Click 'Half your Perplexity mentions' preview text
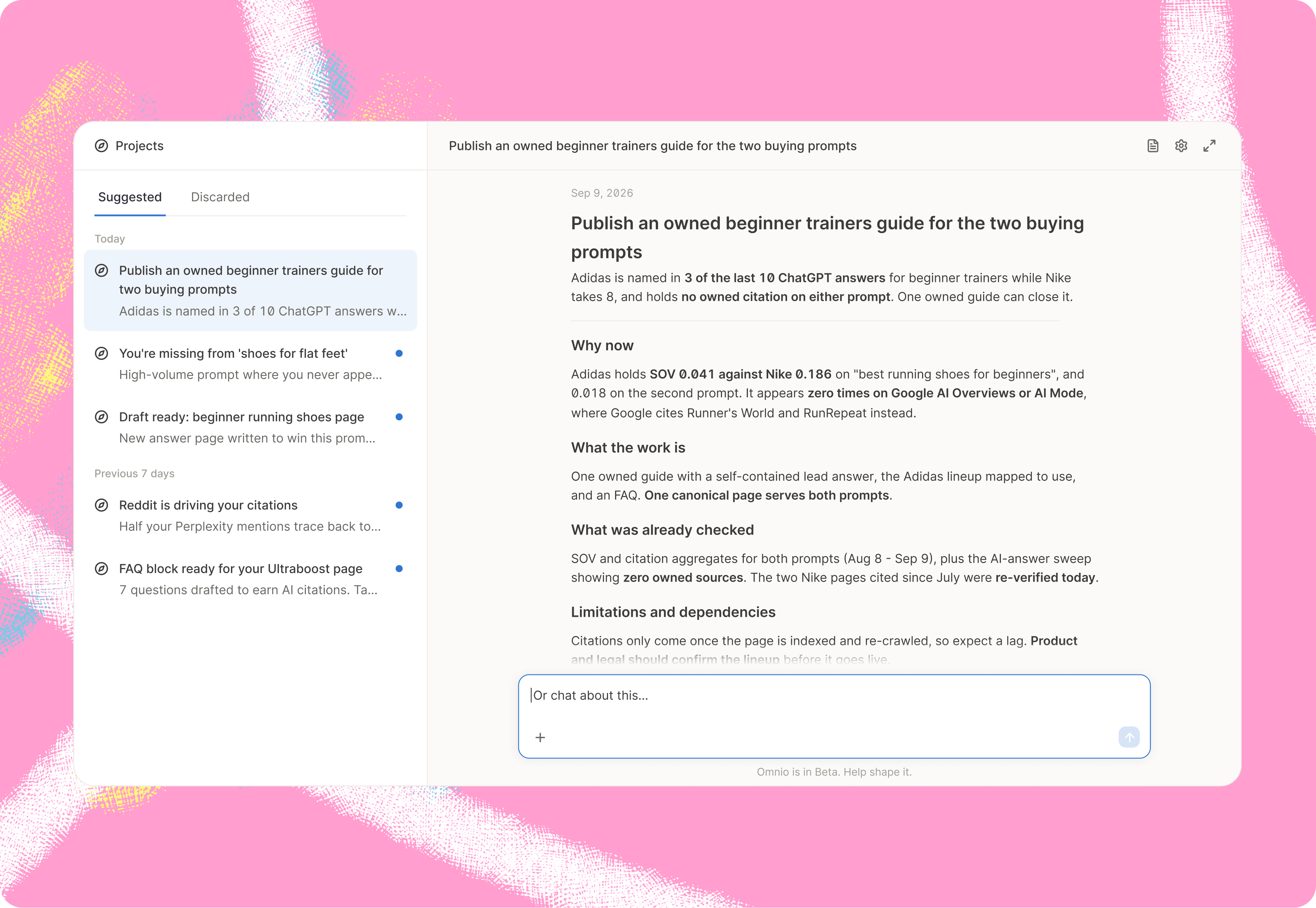Image resolution: width=1316 pixels, height=908 pixels. [x=250, y=526]
